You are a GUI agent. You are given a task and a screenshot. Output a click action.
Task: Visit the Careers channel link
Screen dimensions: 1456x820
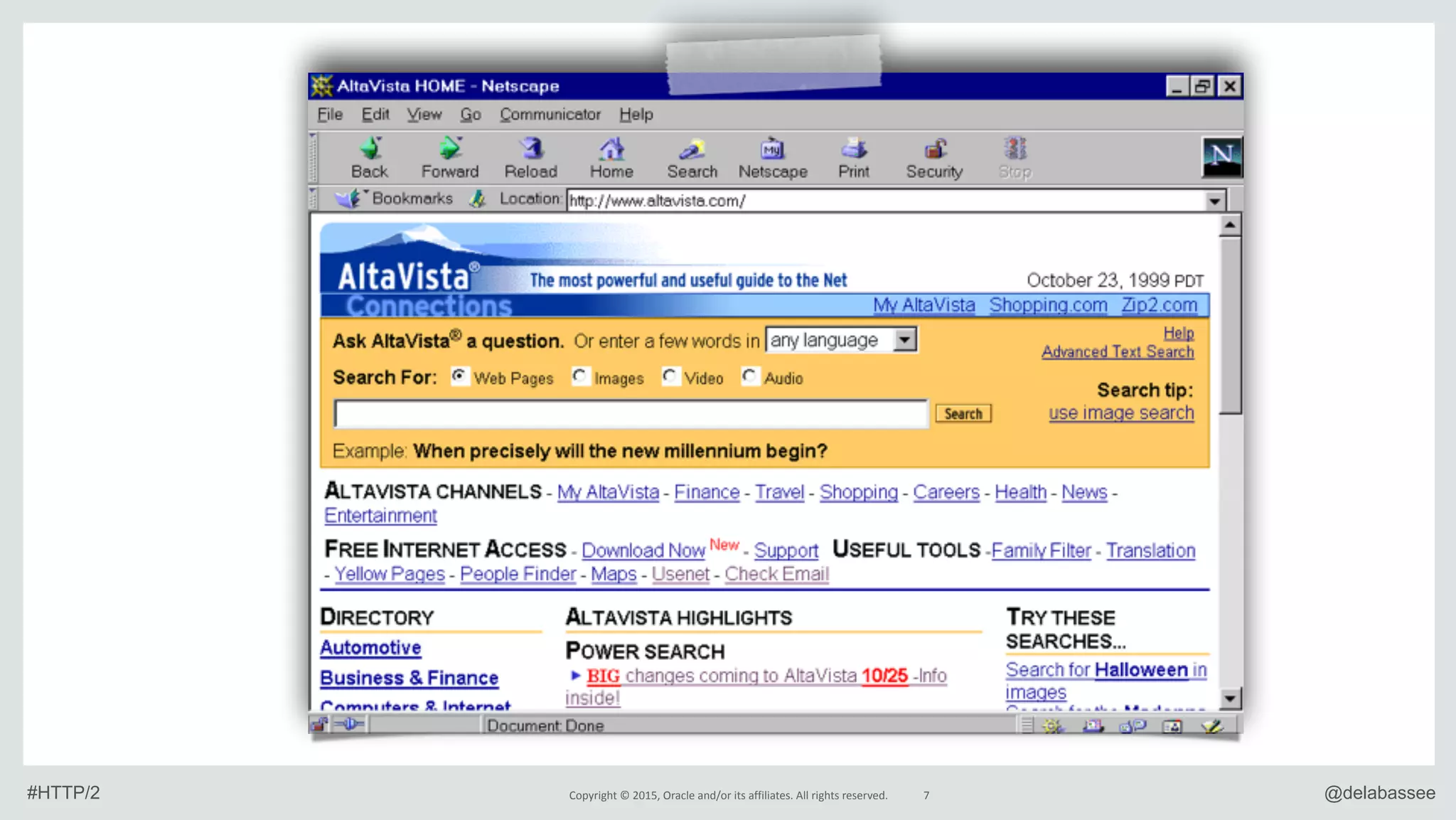[x=946, y=492]
